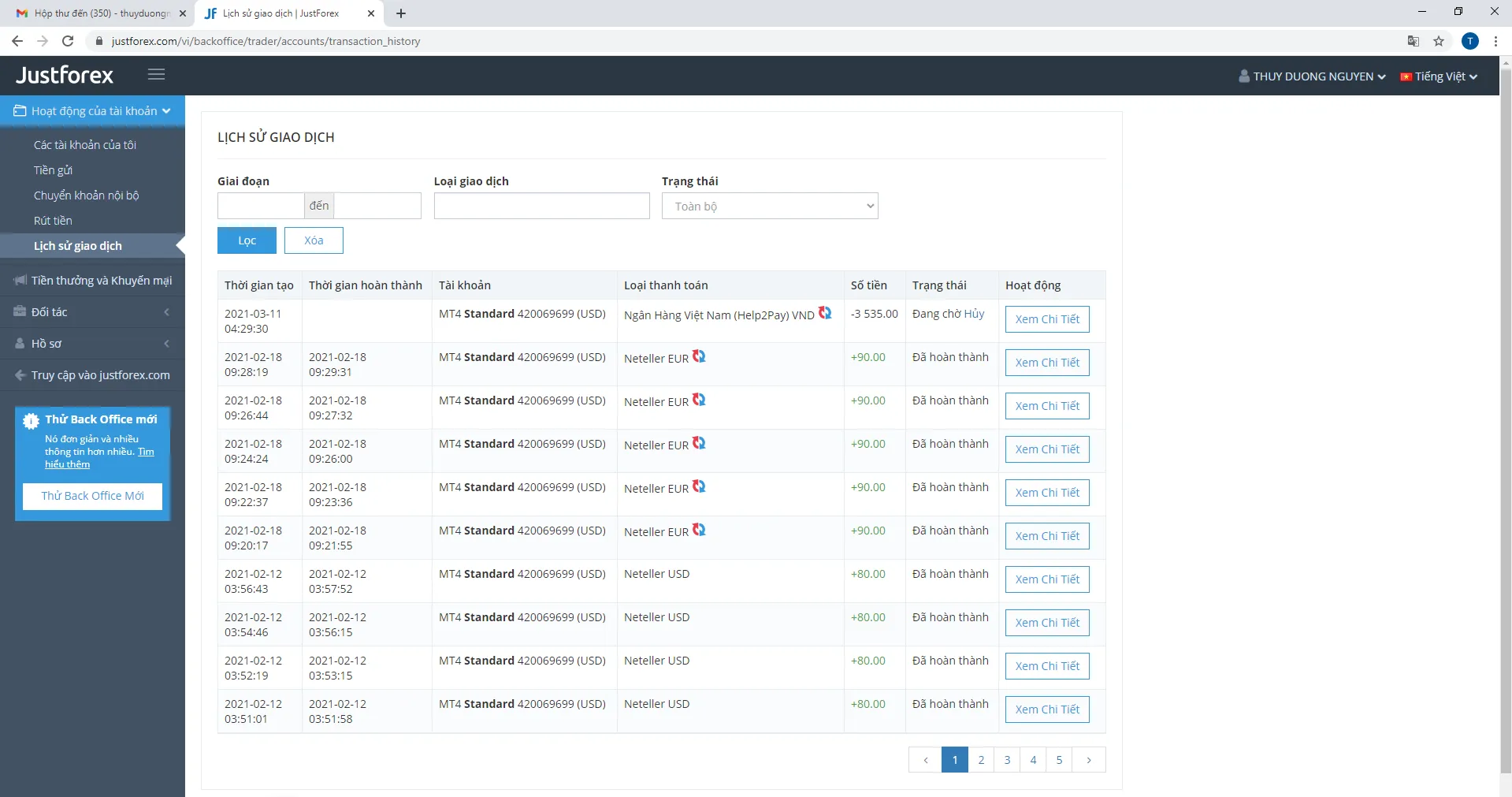1512x797 pixels.
Task: Open the Tiếng Việt language dropdown
Action: coord(1439,76)
